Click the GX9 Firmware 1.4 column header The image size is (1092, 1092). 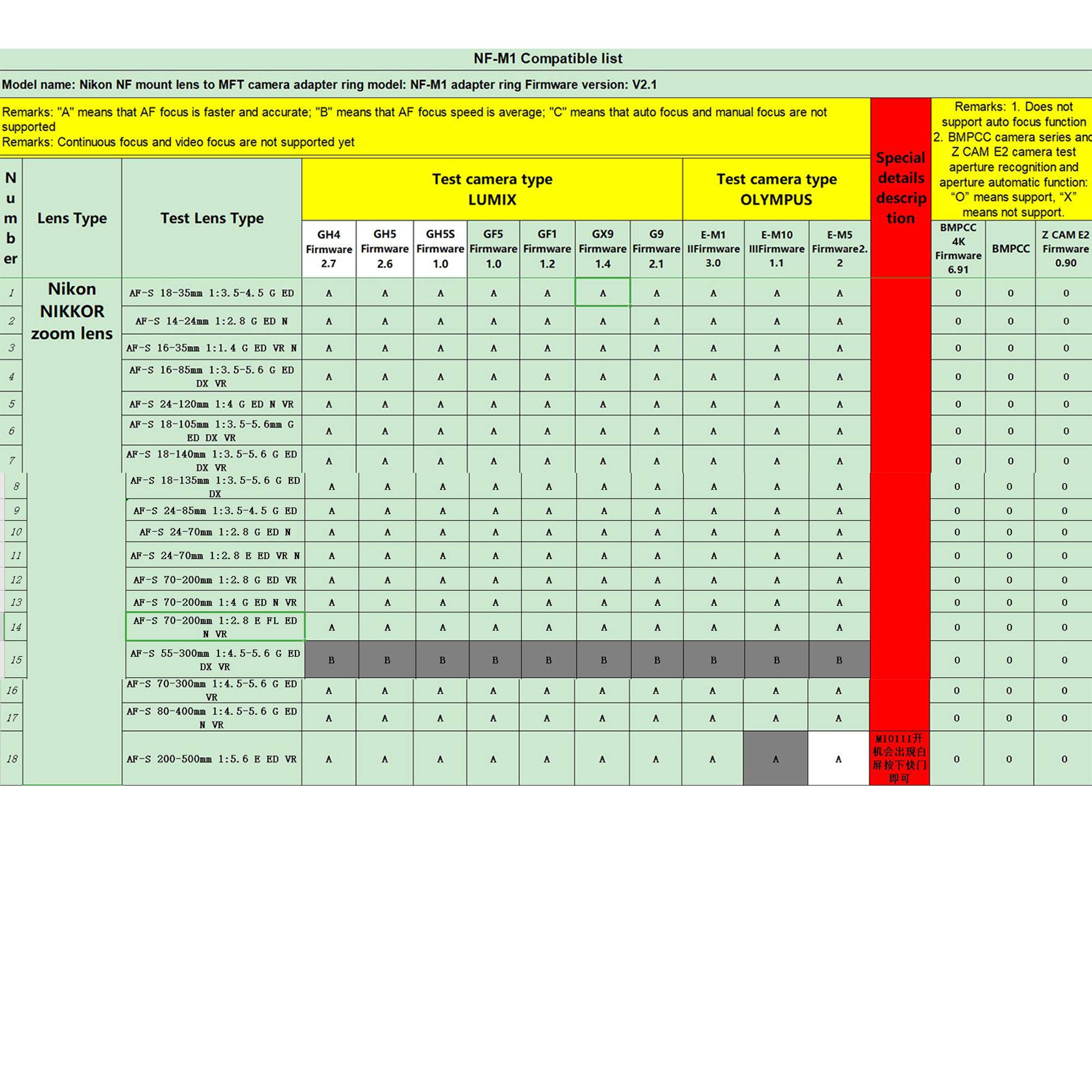point(603,248)
